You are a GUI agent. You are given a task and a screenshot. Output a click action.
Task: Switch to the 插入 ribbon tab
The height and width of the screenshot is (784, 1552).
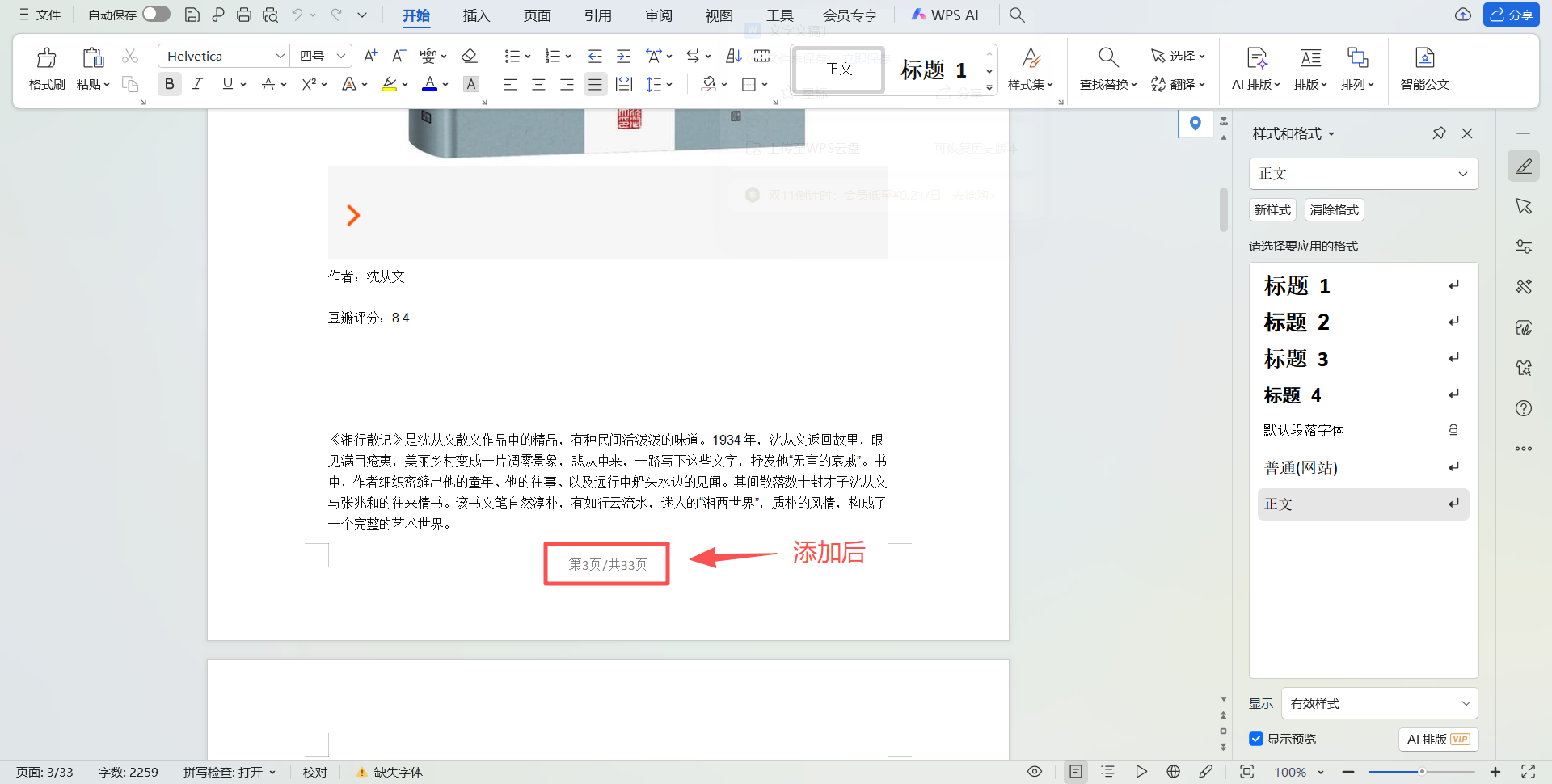[476, 15]
